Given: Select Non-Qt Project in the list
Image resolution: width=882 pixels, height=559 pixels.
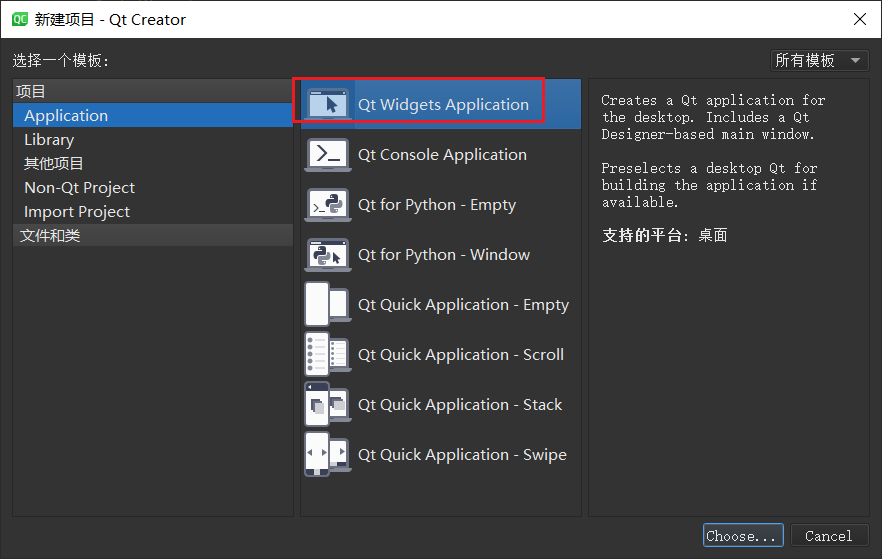Looking at the screenshot, I should pyautogui.click(x=153, y=188).
